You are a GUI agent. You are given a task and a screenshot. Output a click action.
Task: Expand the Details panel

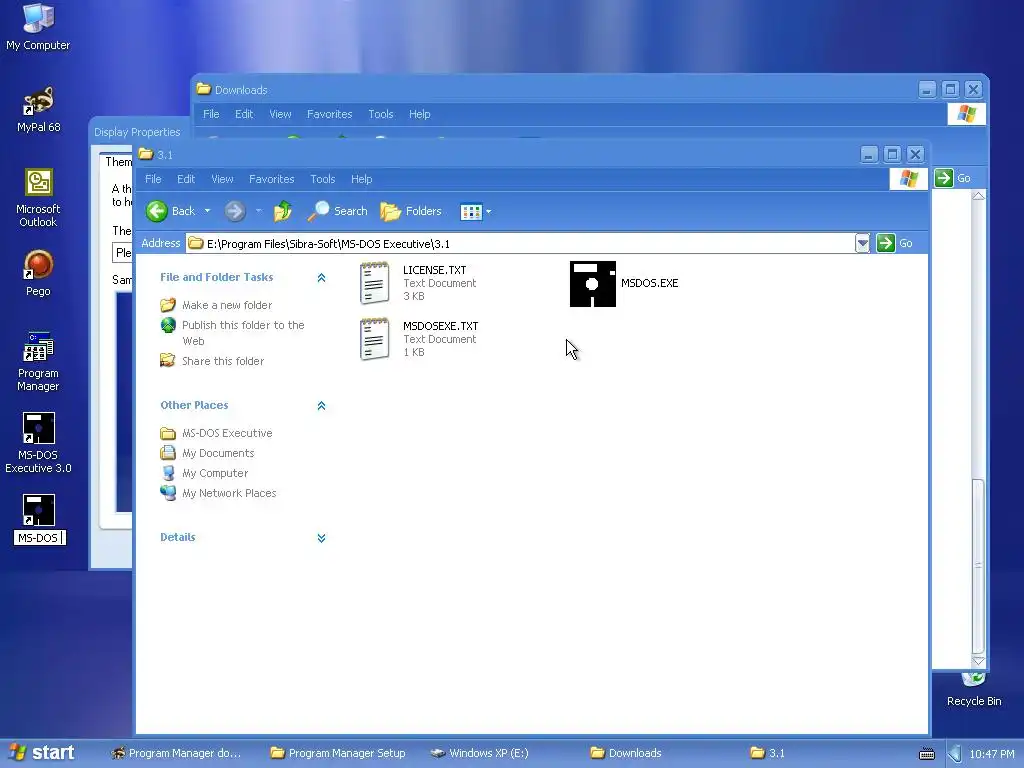click(321, 537)
